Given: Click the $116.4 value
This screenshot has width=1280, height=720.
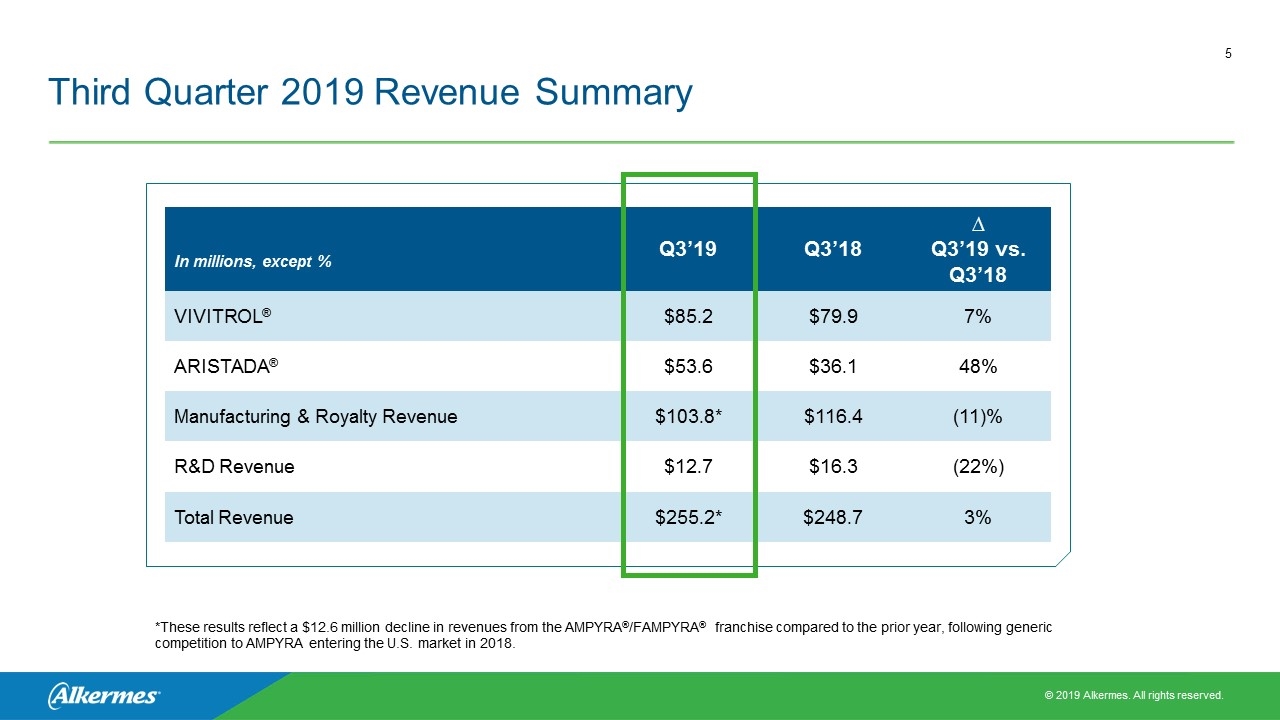Looking at the screenshot, I should click(833, 417).
